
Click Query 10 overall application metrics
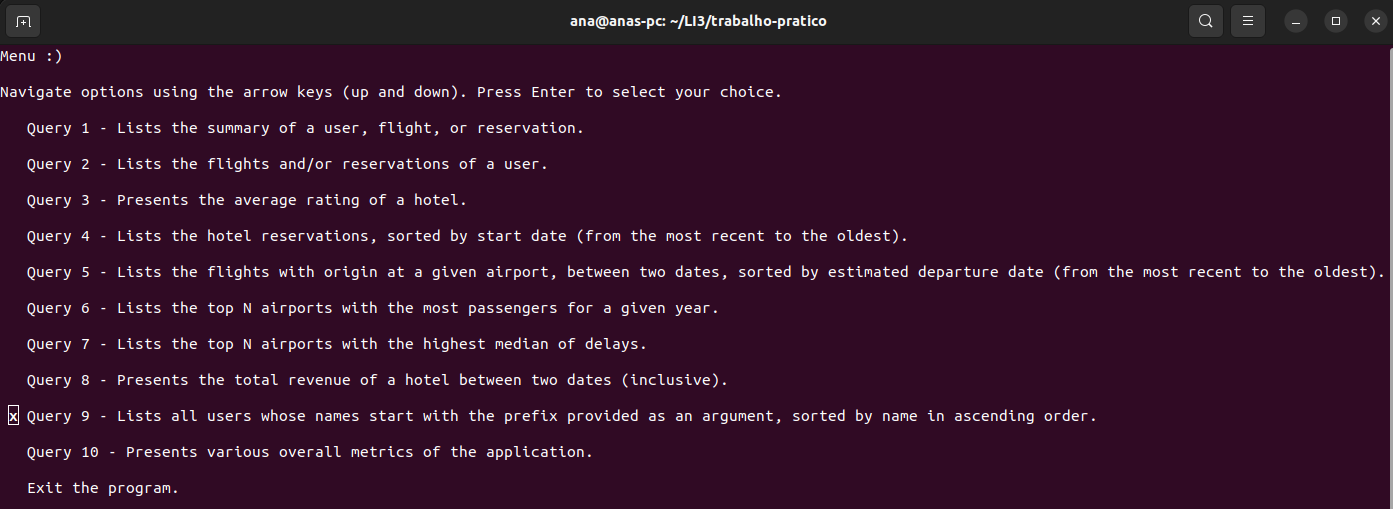[310, 452]
